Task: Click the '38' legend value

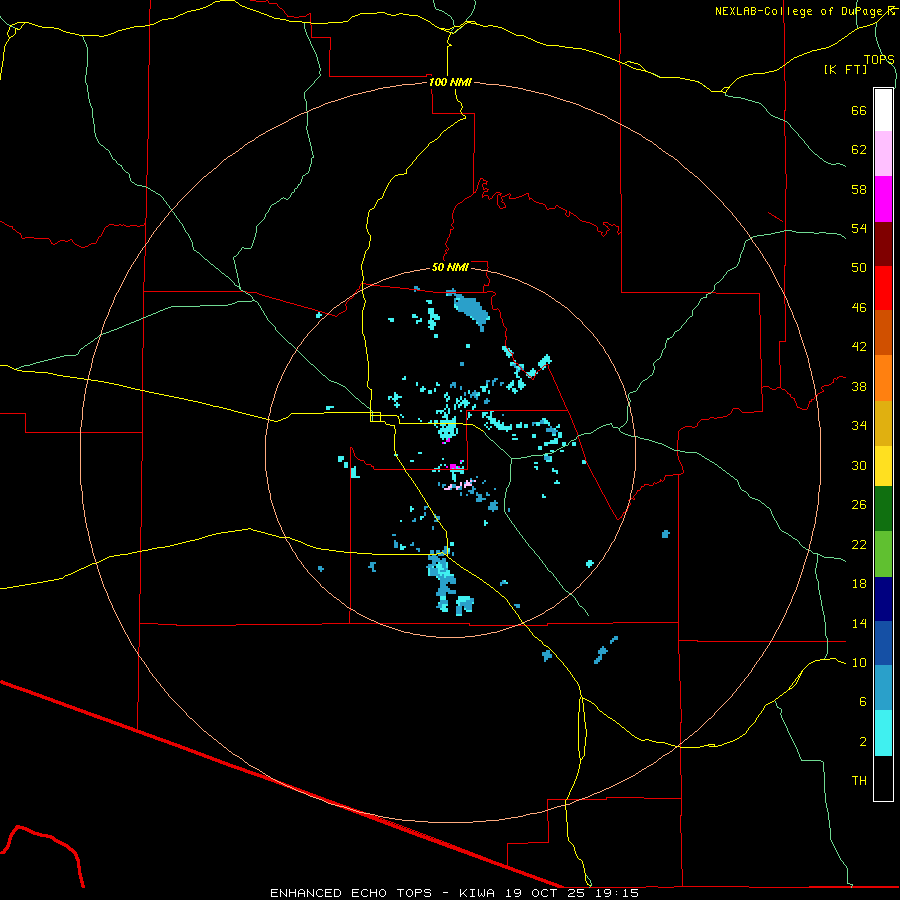Action: coord(859,386)
